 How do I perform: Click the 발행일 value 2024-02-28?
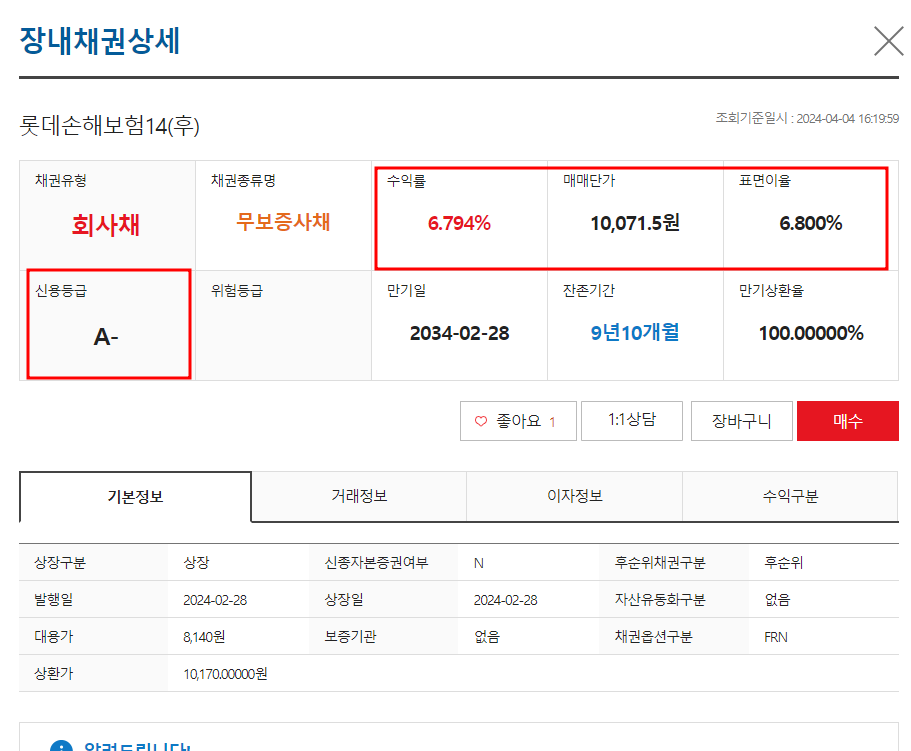[215, 600]
